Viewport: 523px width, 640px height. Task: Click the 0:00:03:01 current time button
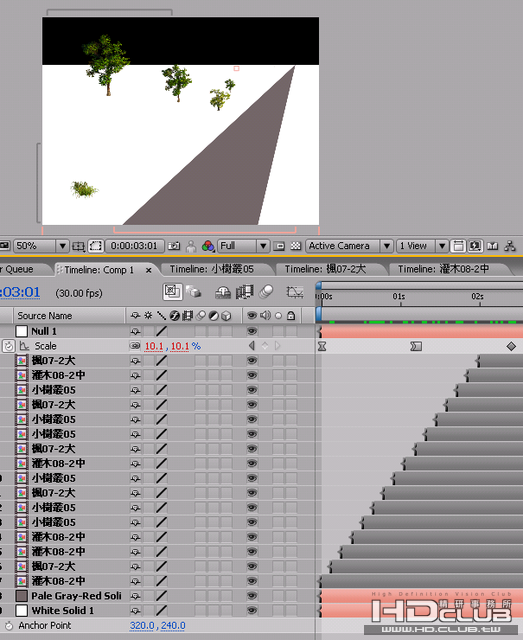pos(135,246)
